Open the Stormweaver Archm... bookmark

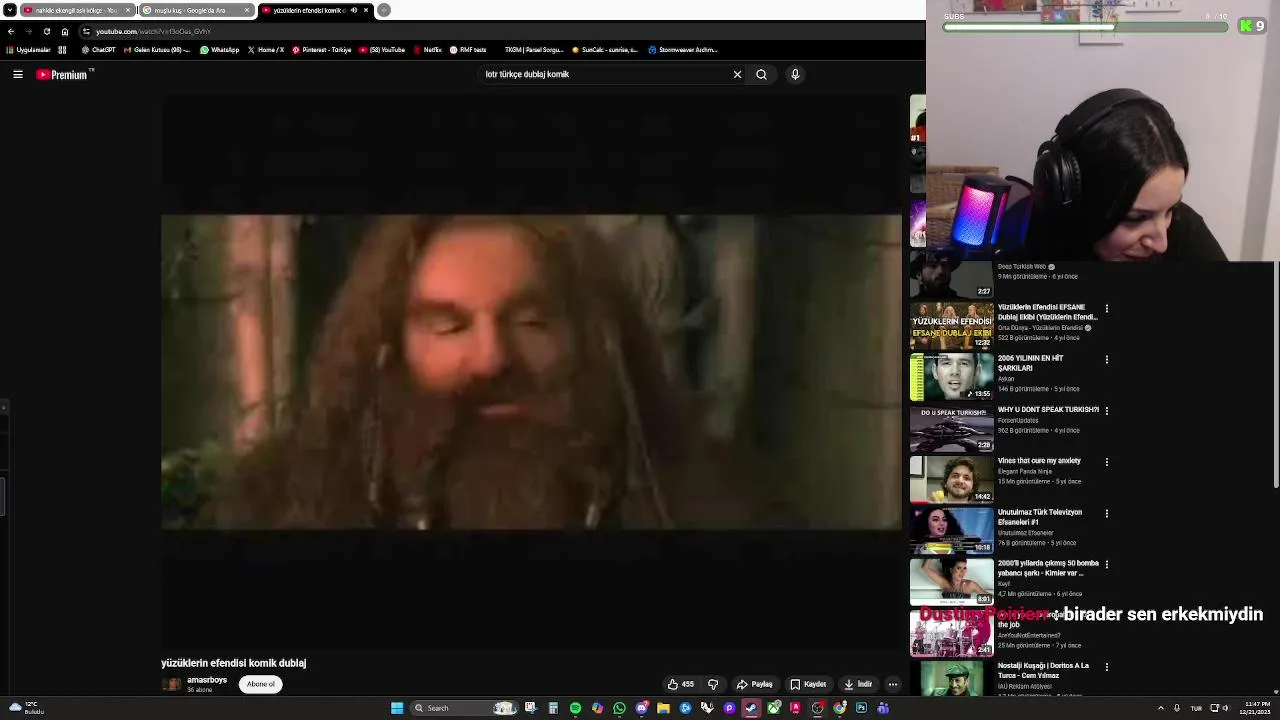pyautogui.click(x=683, y=50)
